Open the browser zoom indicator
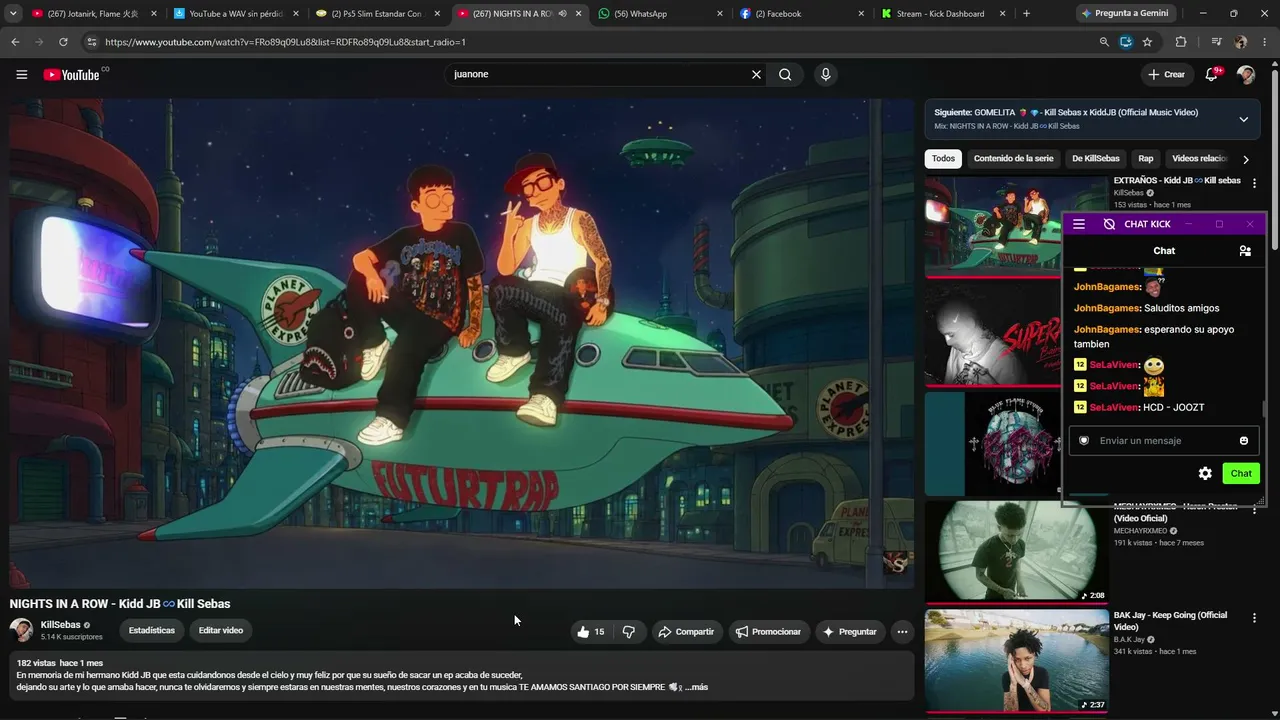1280x720 pixels. click(x=1104, y=42)
